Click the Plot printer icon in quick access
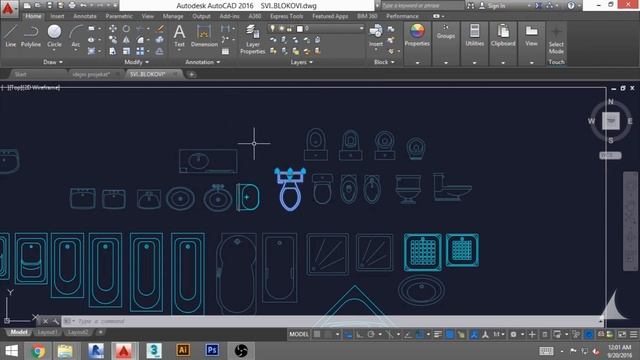 (72, 6)
